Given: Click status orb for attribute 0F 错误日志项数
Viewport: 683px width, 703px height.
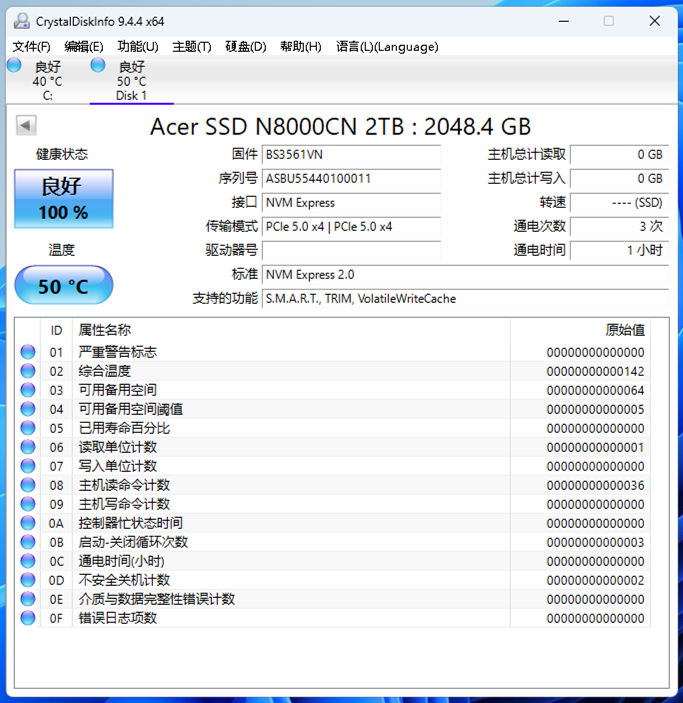Looking at the screenshot, I should 28,618.
